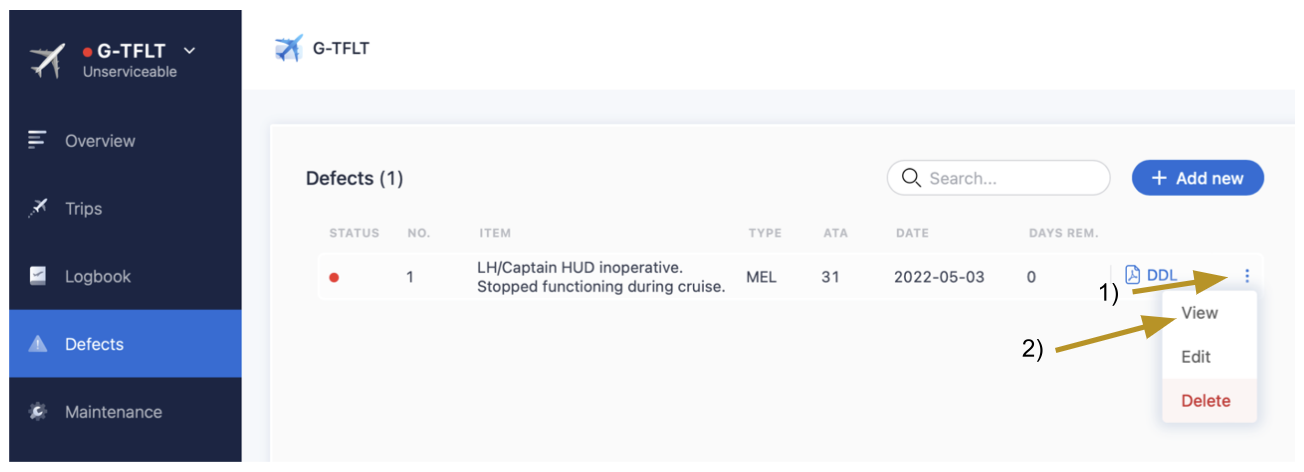Click the PDF icon next to DDL

pos(1133,276)
